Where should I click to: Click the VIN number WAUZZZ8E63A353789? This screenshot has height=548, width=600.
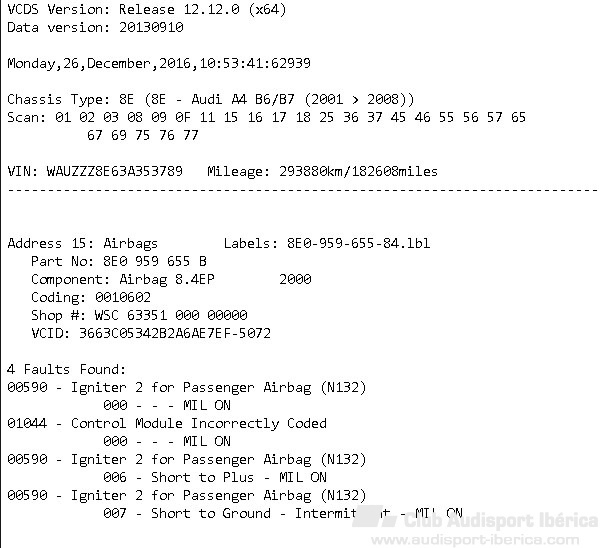tap(115, 171)
